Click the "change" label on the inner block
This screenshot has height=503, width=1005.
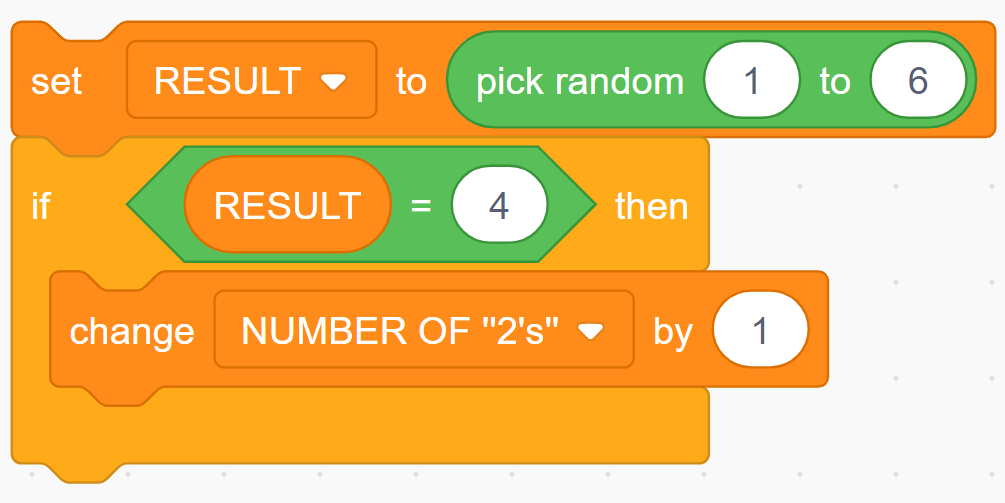tap(132, 330)
